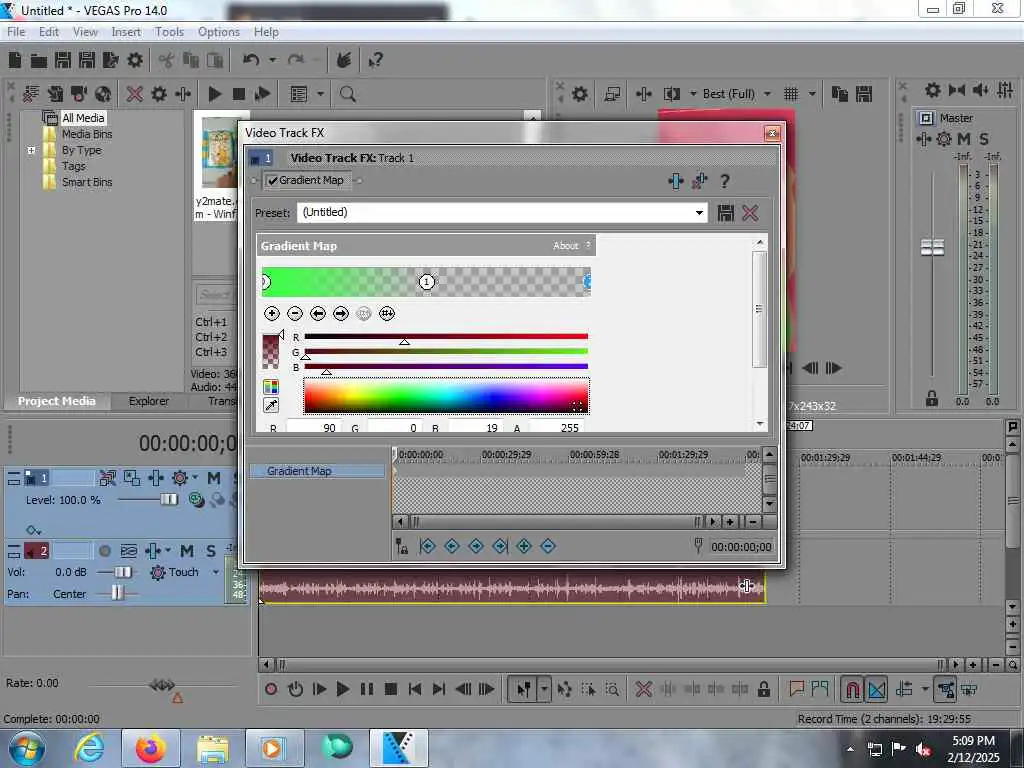1024x768 pixels.
Task: Select the previous gradient stop arrow
Action: 318,314
